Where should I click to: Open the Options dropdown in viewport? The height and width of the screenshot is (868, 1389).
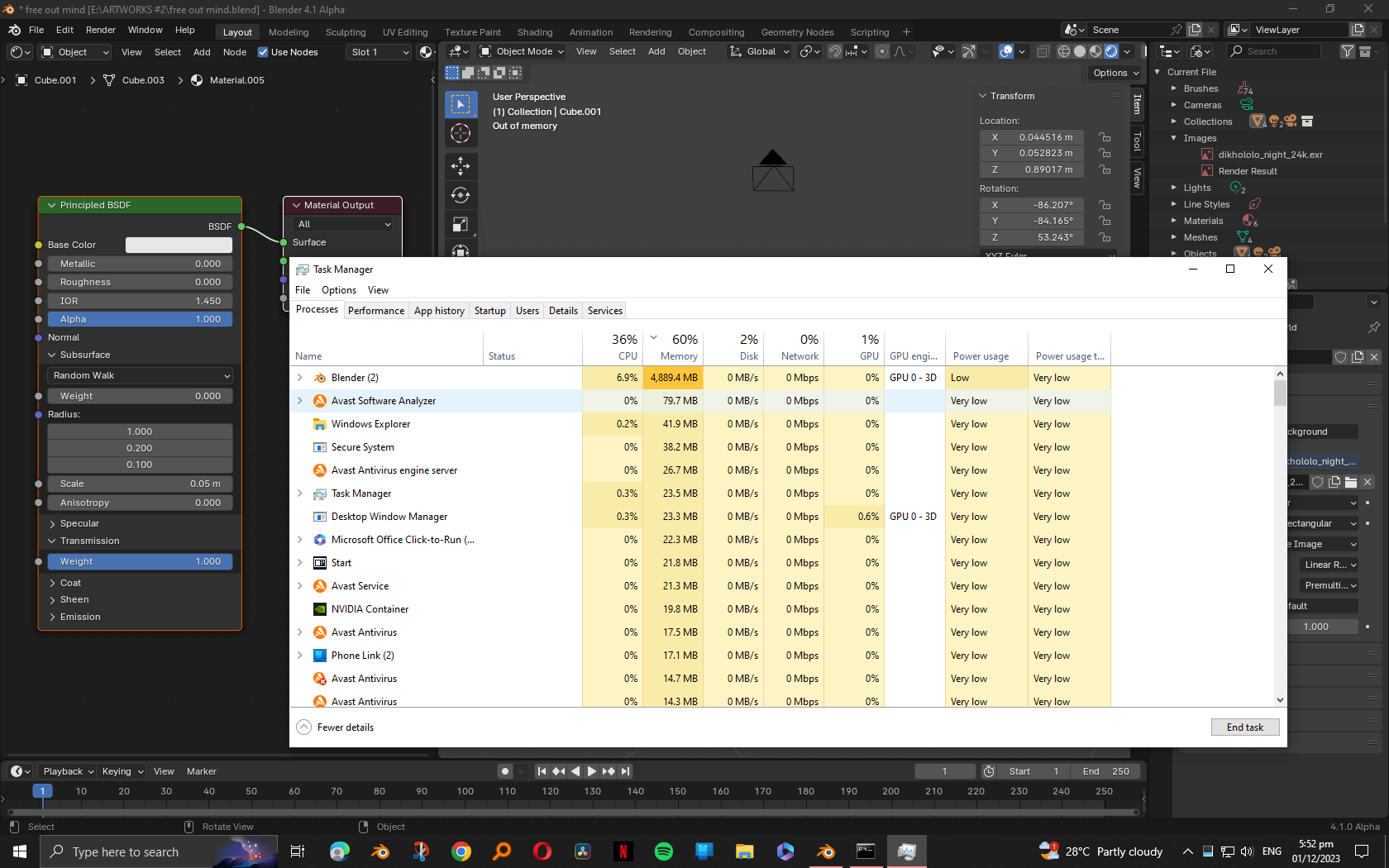click(1116, 73)
